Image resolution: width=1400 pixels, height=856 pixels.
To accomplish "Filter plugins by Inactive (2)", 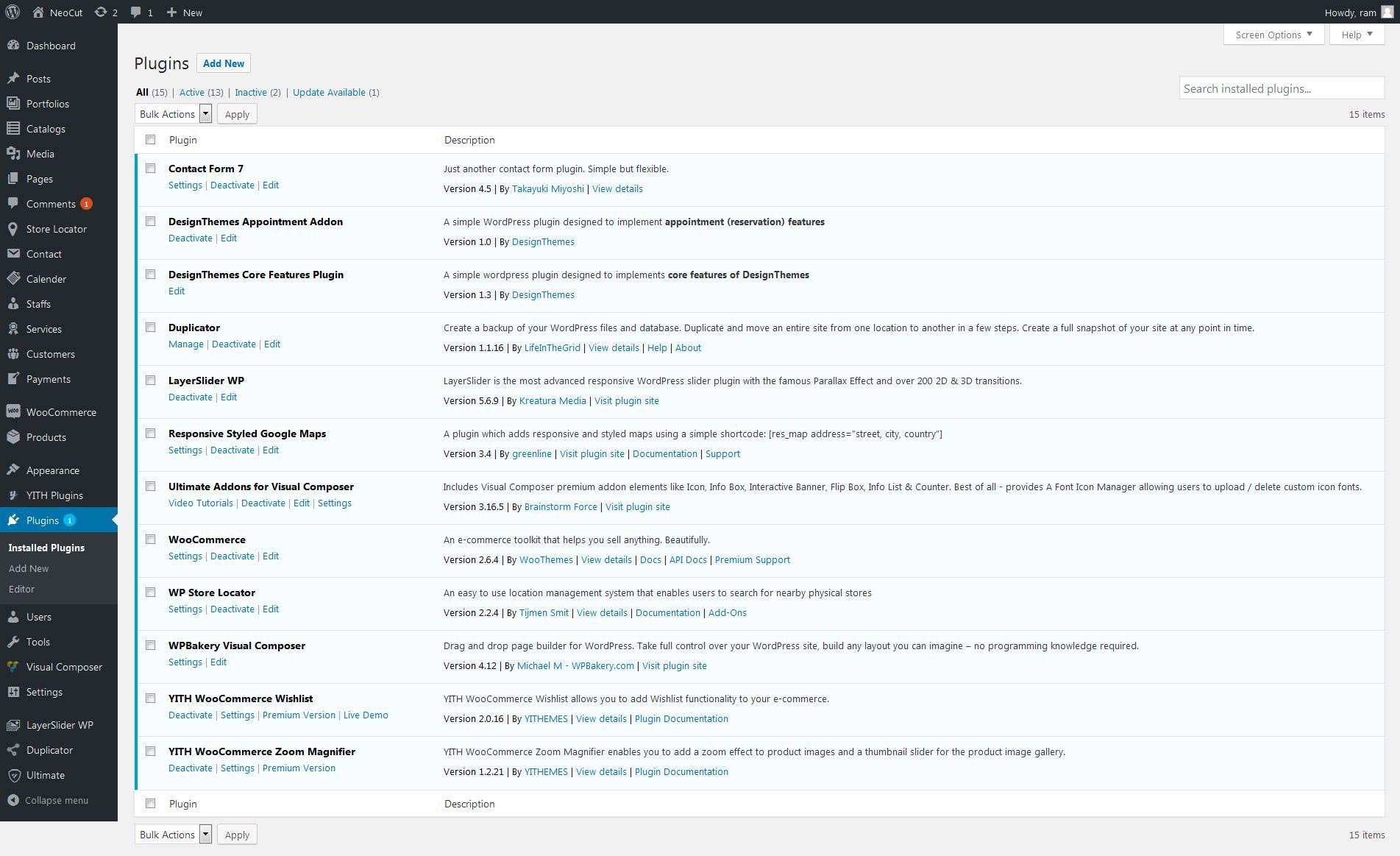I will (x=257, y=92).
